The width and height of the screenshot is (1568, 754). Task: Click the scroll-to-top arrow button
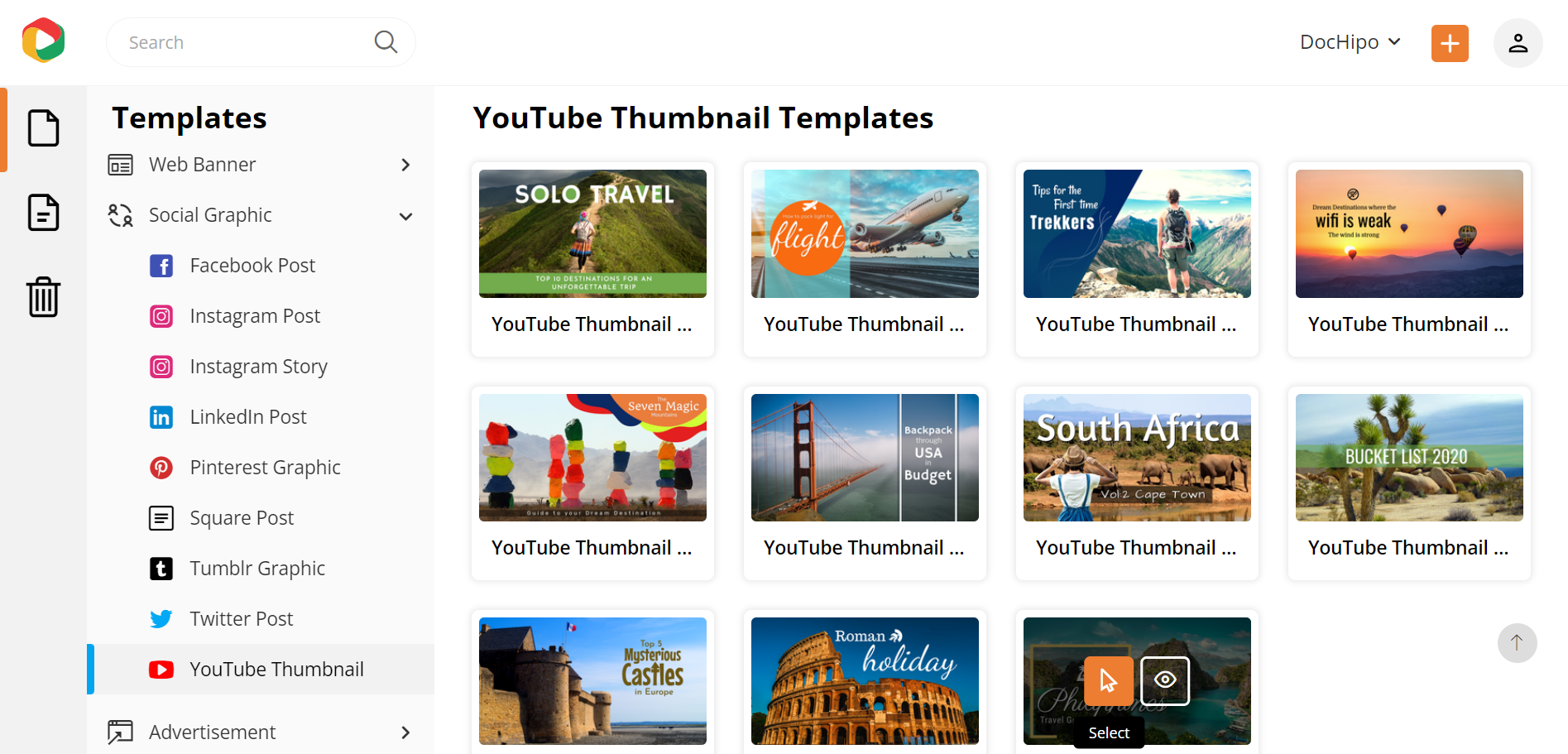pyautogui.click(x=1518, y=643)
